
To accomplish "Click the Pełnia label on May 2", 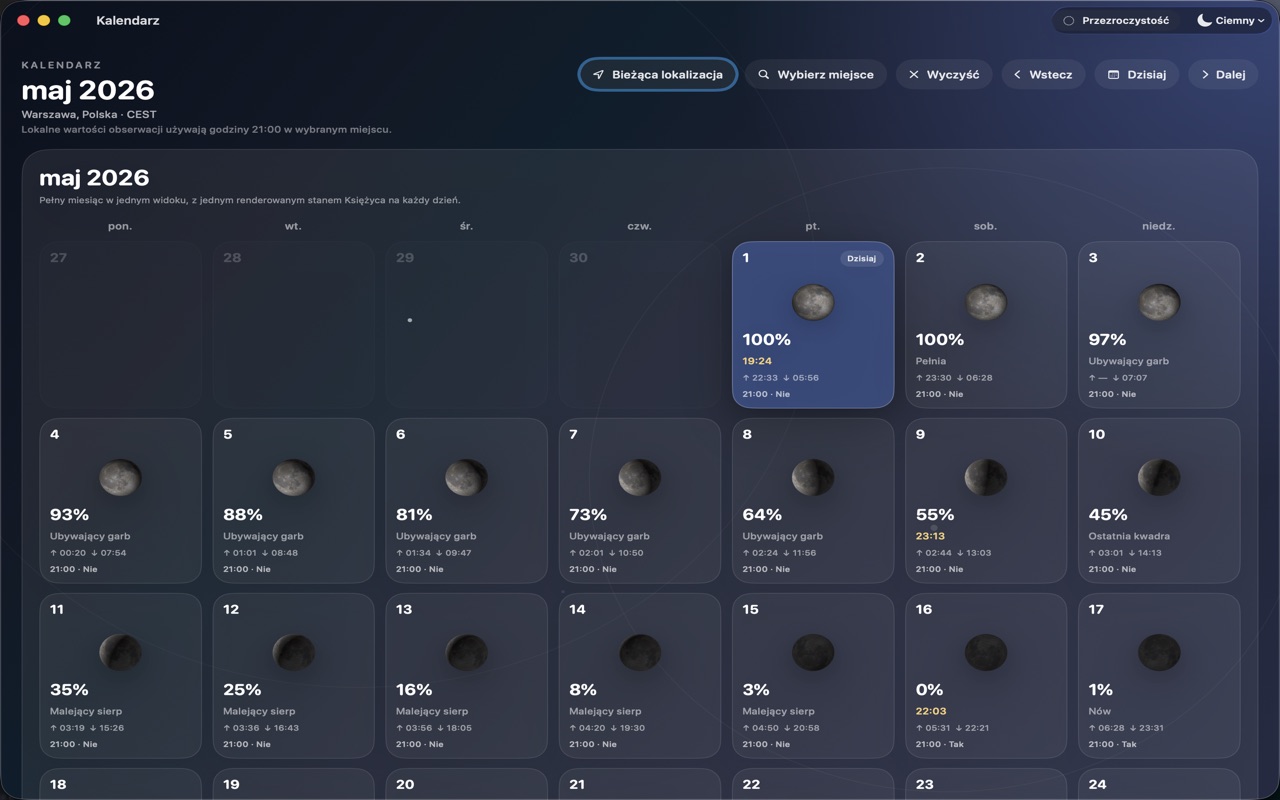I will (x=930, y=361).
